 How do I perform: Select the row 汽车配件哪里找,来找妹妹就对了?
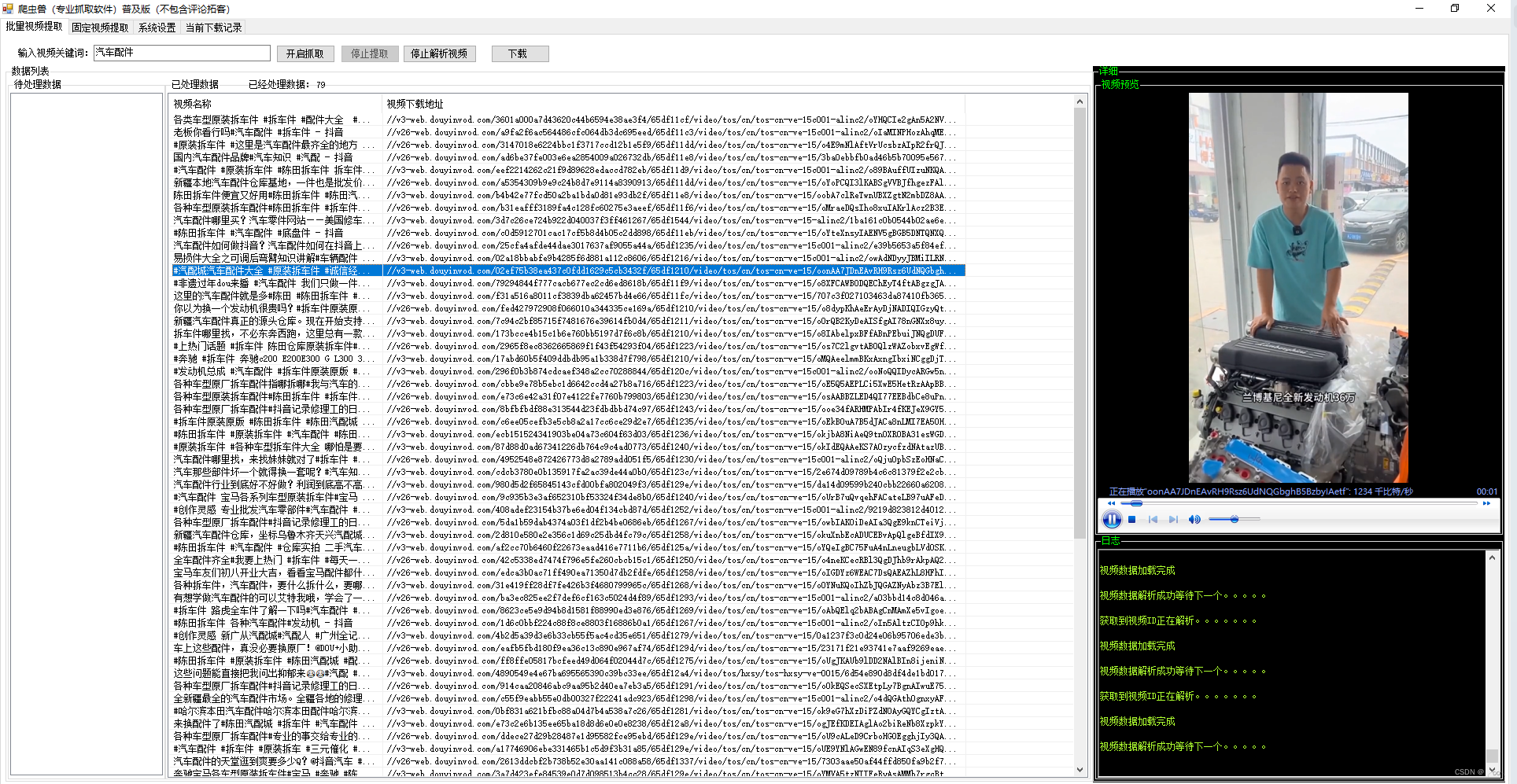[x=568, y=459]
